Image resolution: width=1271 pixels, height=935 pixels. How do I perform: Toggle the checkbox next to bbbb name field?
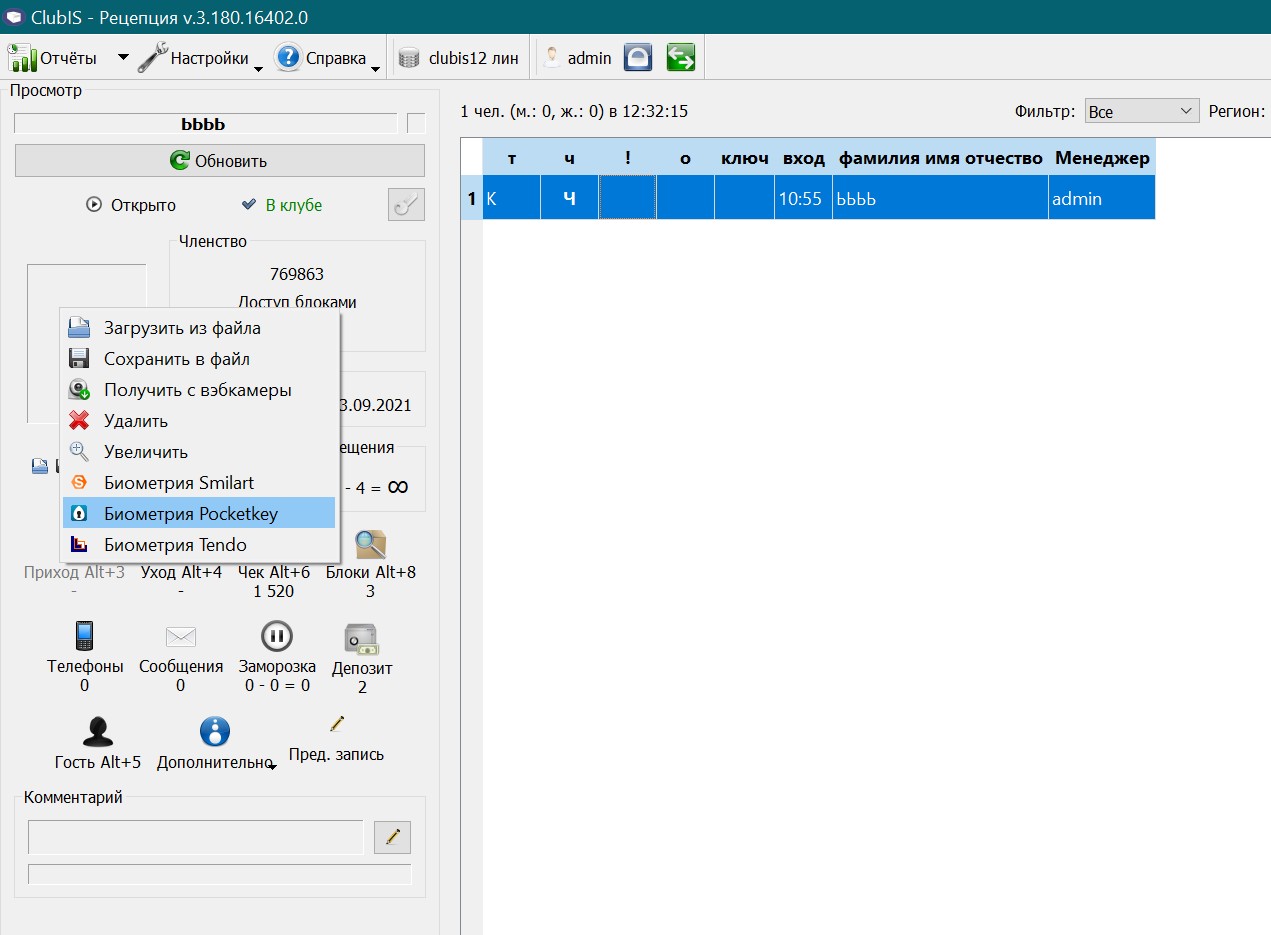[x=416, y=124]
